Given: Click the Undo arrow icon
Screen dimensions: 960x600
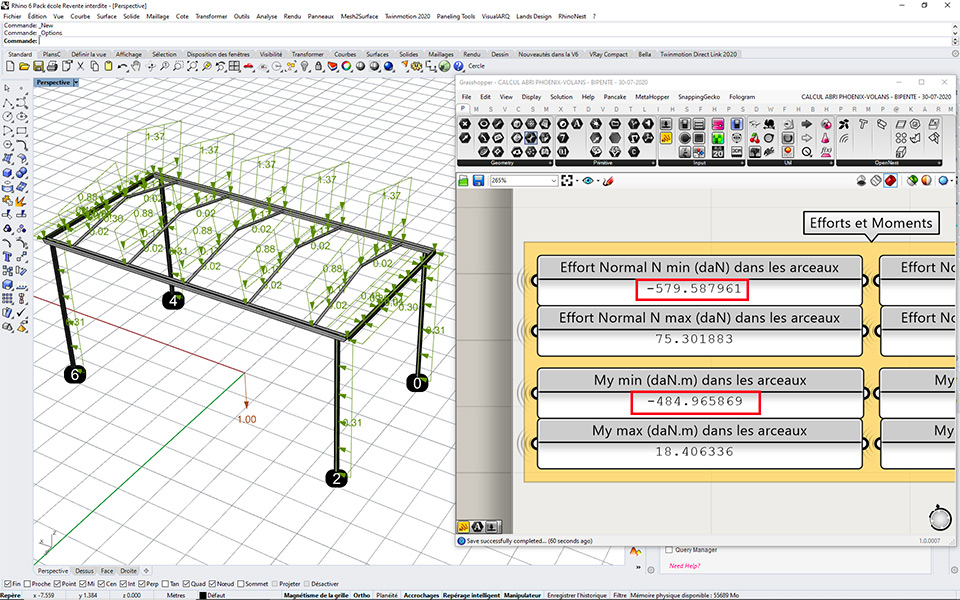Looking at the screenshot, I should 122,66.
